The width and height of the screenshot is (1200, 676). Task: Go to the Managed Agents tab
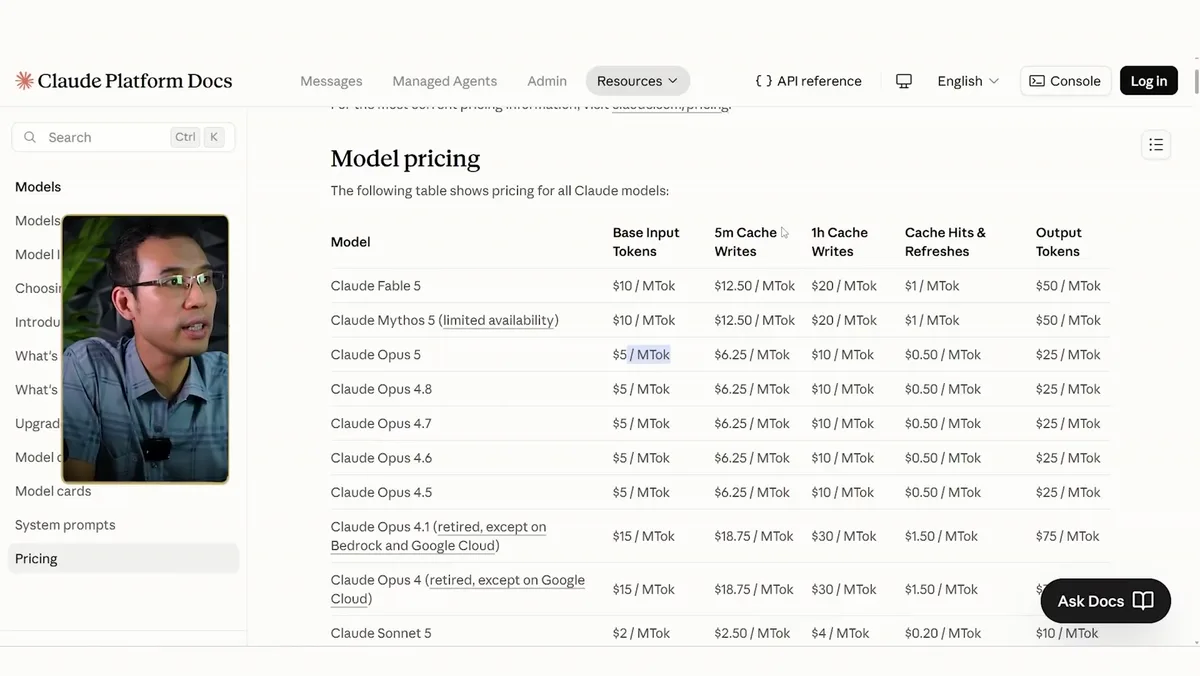point(444,81)
